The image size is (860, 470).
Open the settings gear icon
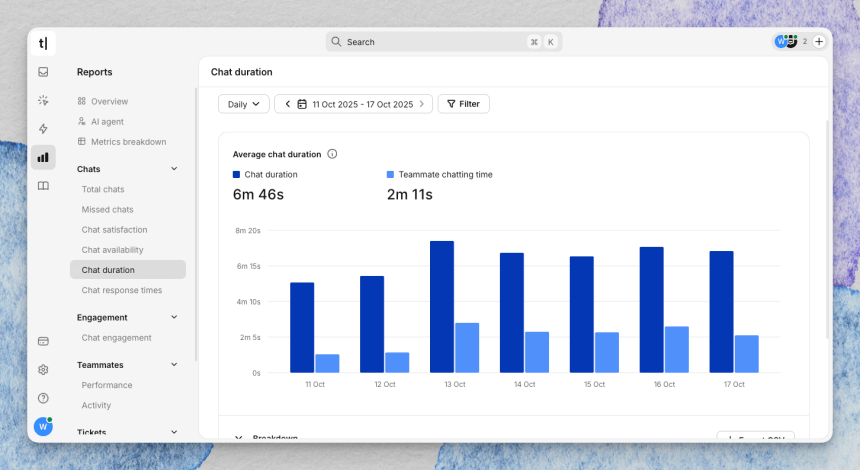pyautogui.click(x=43, y=370)
